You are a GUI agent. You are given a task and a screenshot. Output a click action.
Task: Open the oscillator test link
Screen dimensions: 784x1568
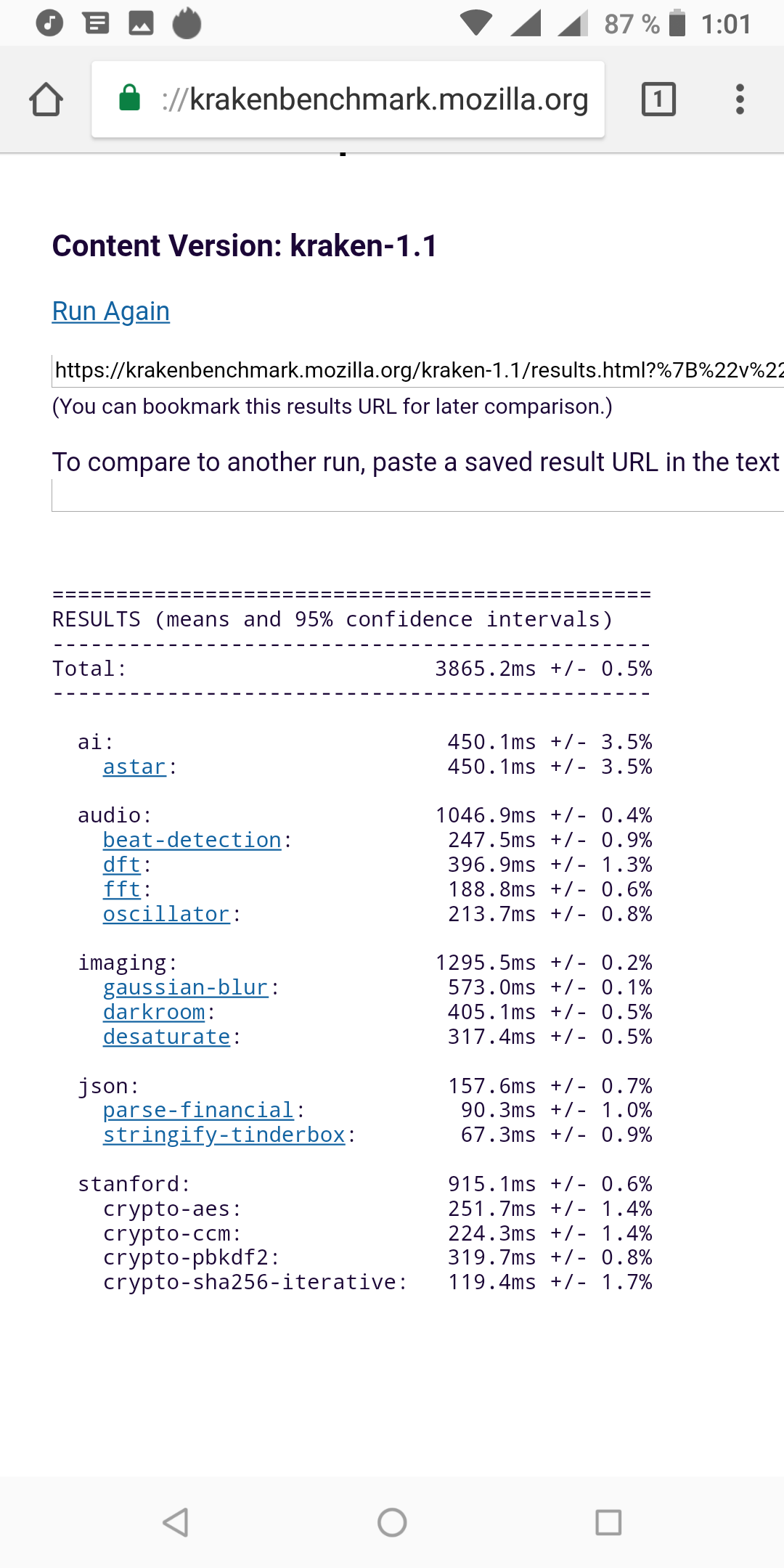(166, 915)
